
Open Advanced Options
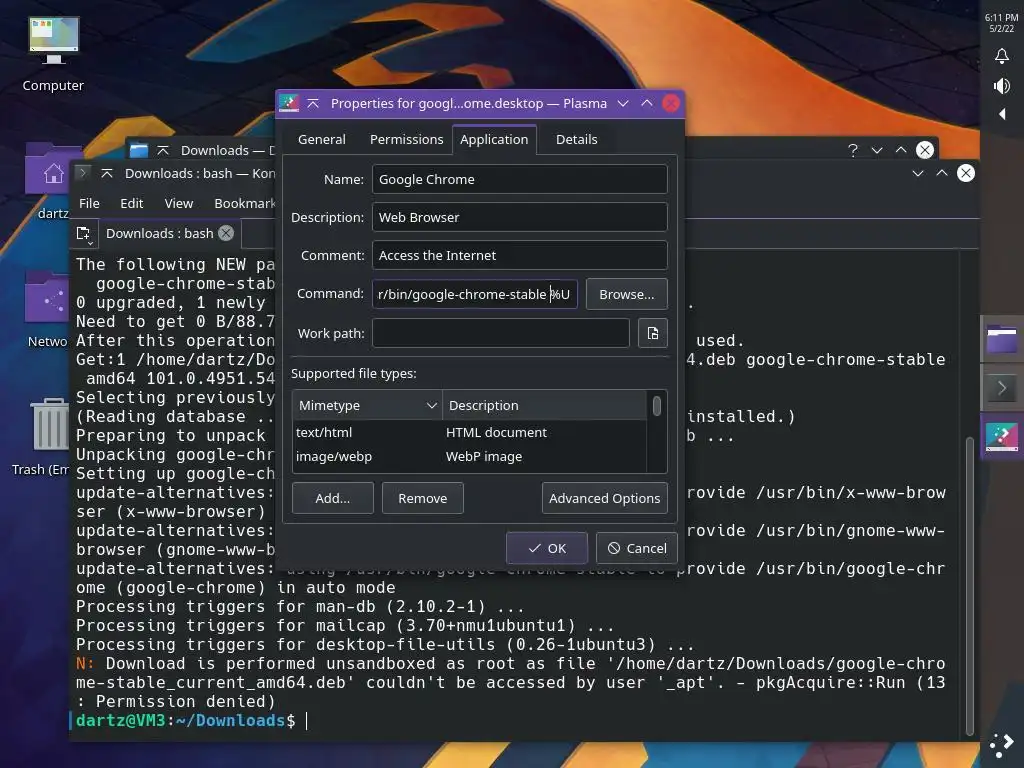point(604,498)
